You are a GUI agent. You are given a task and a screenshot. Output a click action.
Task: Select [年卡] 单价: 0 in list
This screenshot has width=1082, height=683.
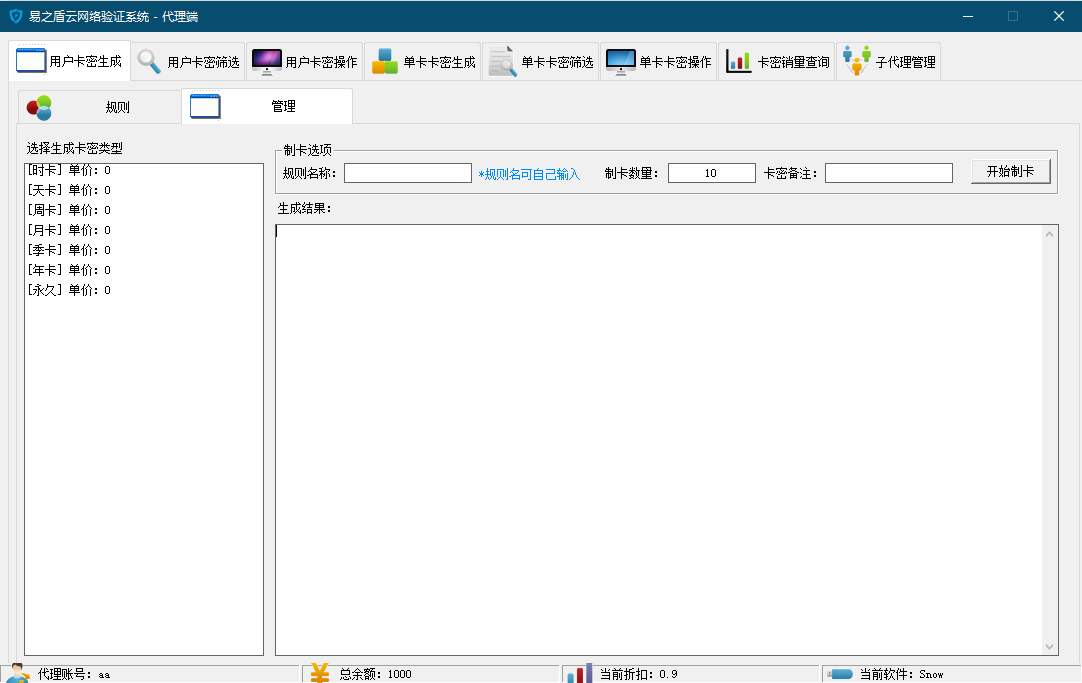[x=144, y=270]
